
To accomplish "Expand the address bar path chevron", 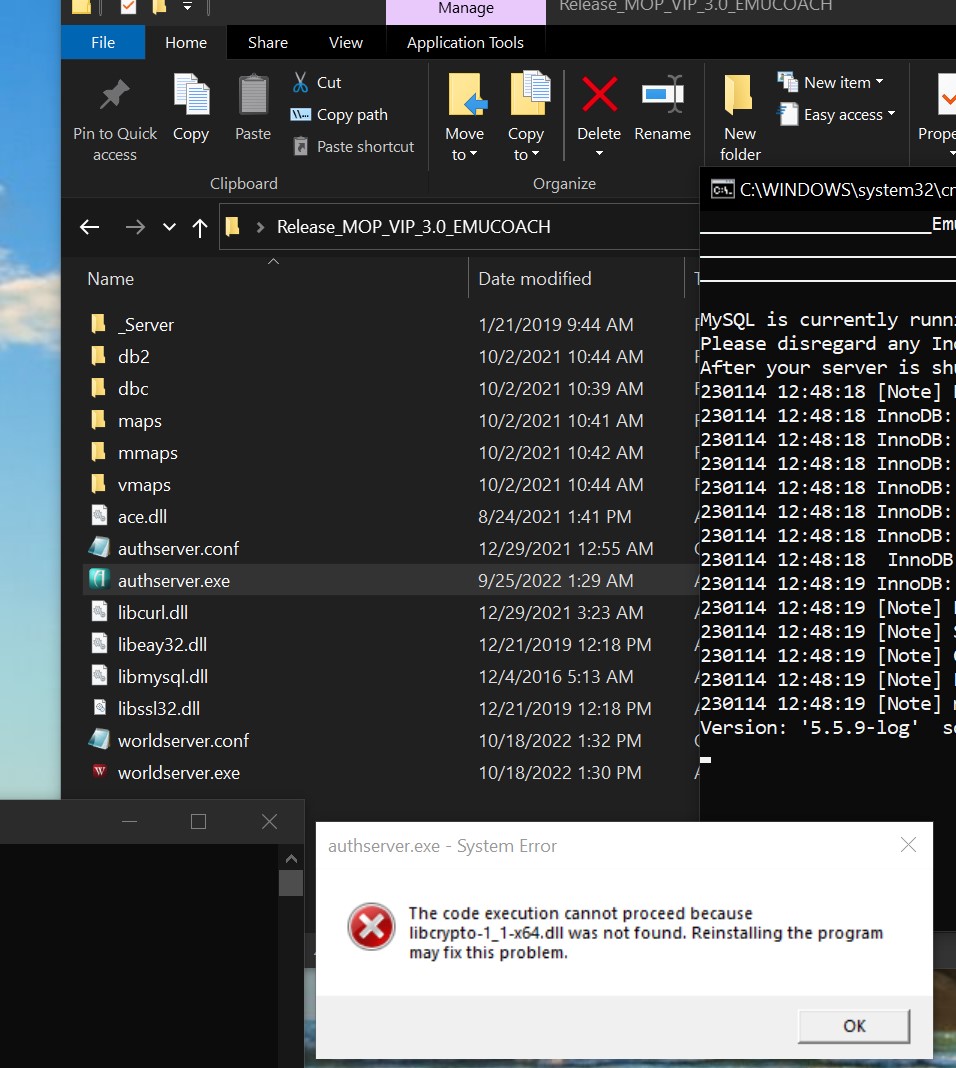I will (260, 227).
